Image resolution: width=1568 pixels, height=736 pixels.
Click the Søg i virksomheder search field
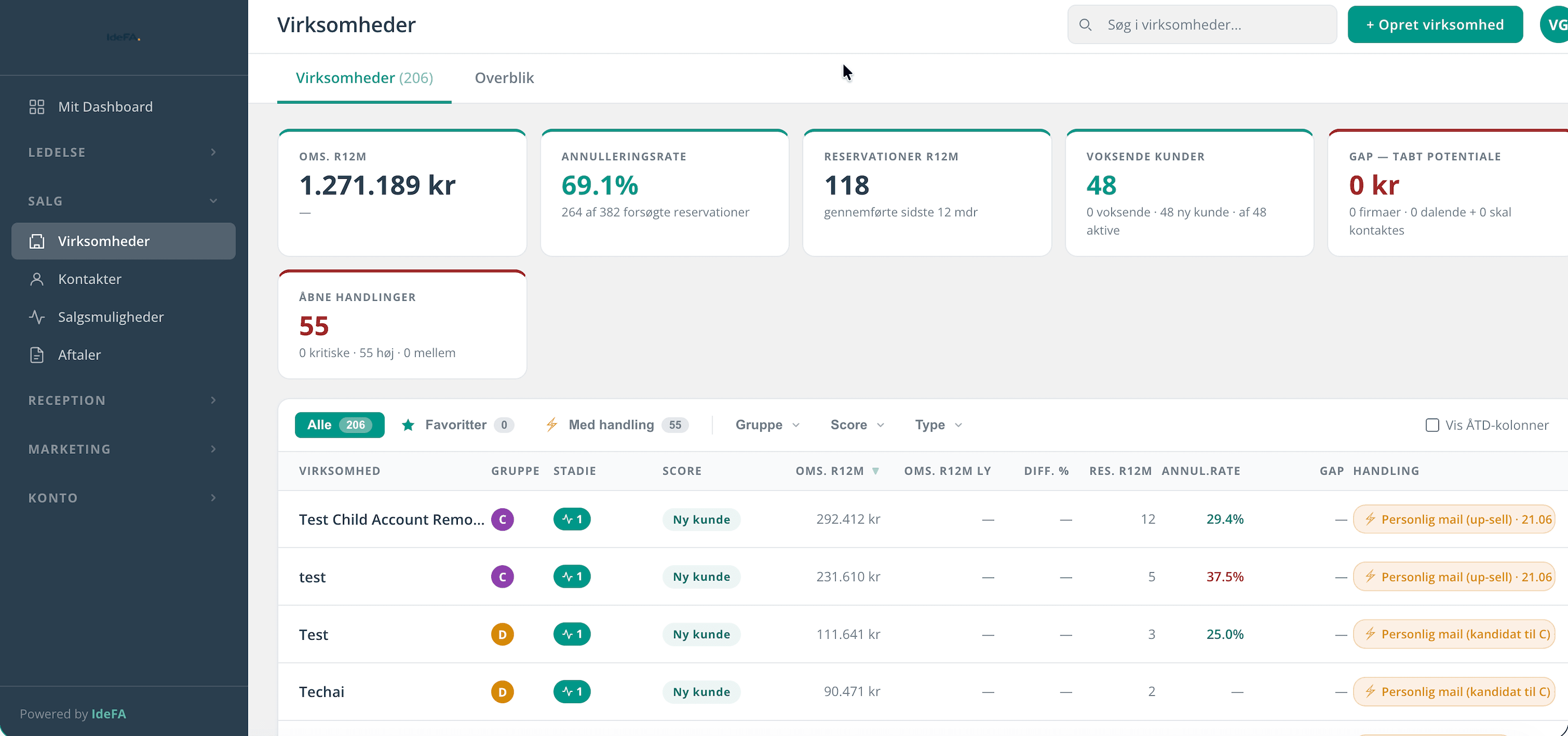tap(1202, 24)
